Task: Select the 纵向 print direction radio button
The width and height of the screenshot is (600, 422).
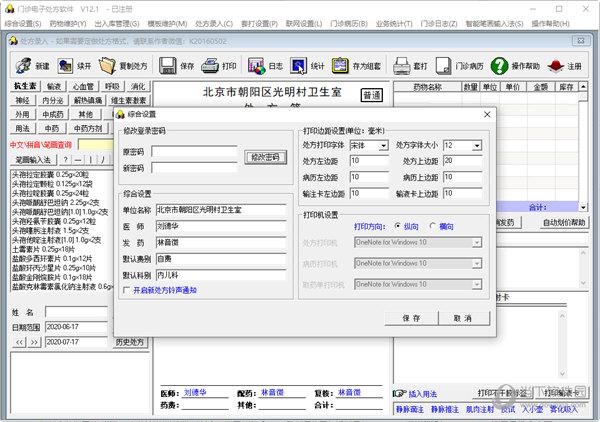Action: (x=398, y=226)
